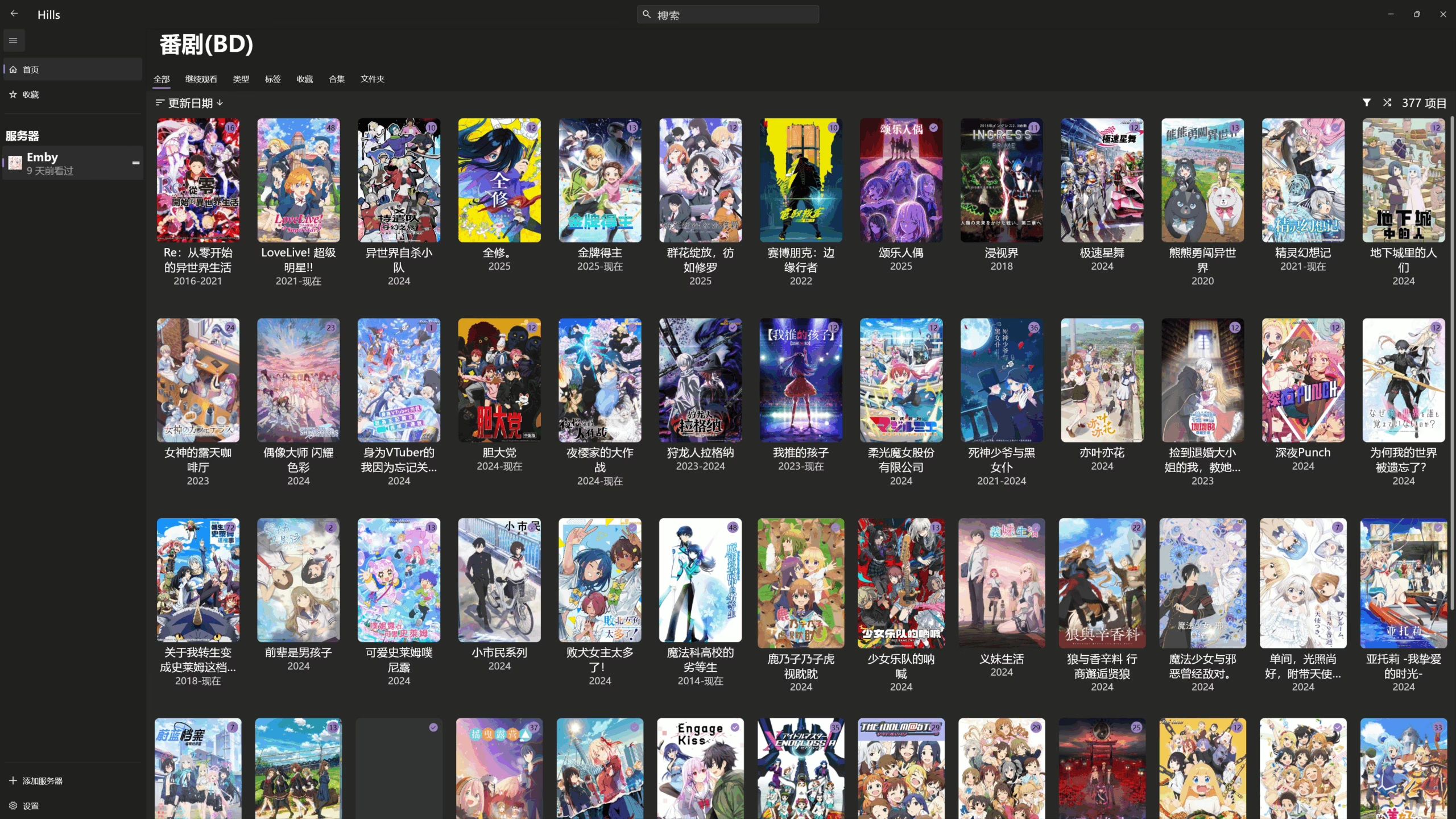Viewport: 1456px width, 819px height.
Task: Click title text 女神的露天咖啡厅
Action: click(x=198, y=460)
